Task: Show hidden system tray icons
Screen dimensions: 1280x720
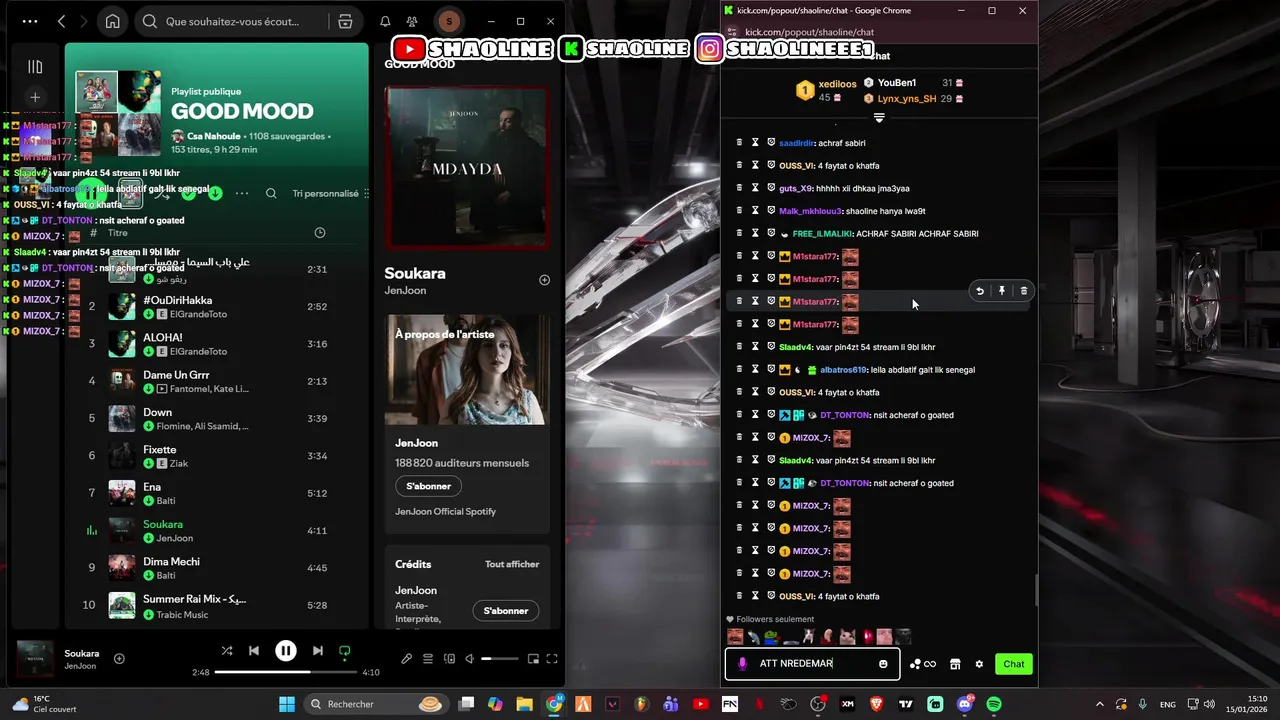Action: [x=1099, y=704]
